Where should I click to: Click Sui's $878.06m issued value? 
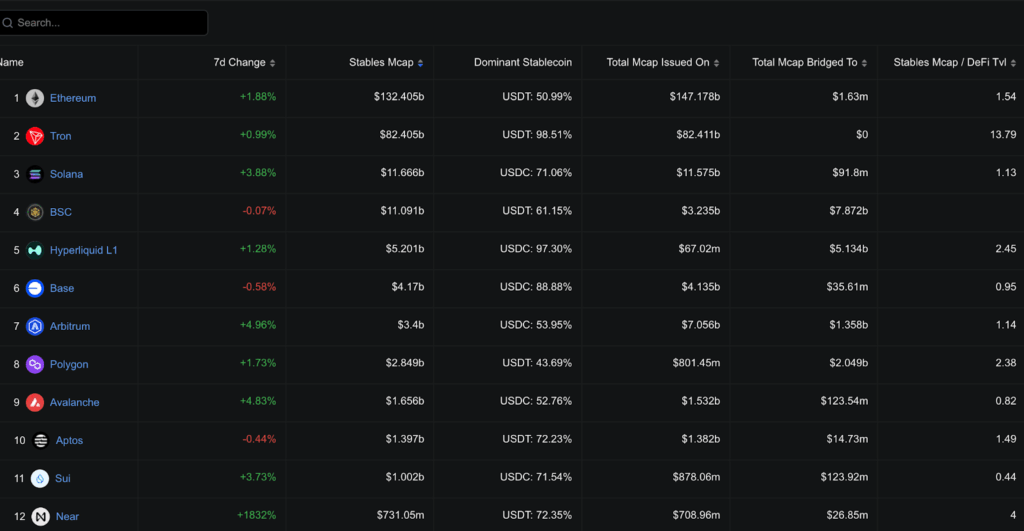pyautogui.click(x=696, y=477)
